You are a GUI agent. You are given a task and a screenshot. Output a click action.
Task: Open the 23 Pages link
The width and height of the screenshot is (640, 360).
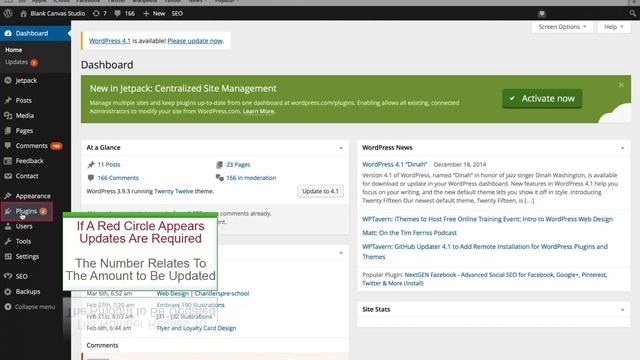click(x=238, y=164)
